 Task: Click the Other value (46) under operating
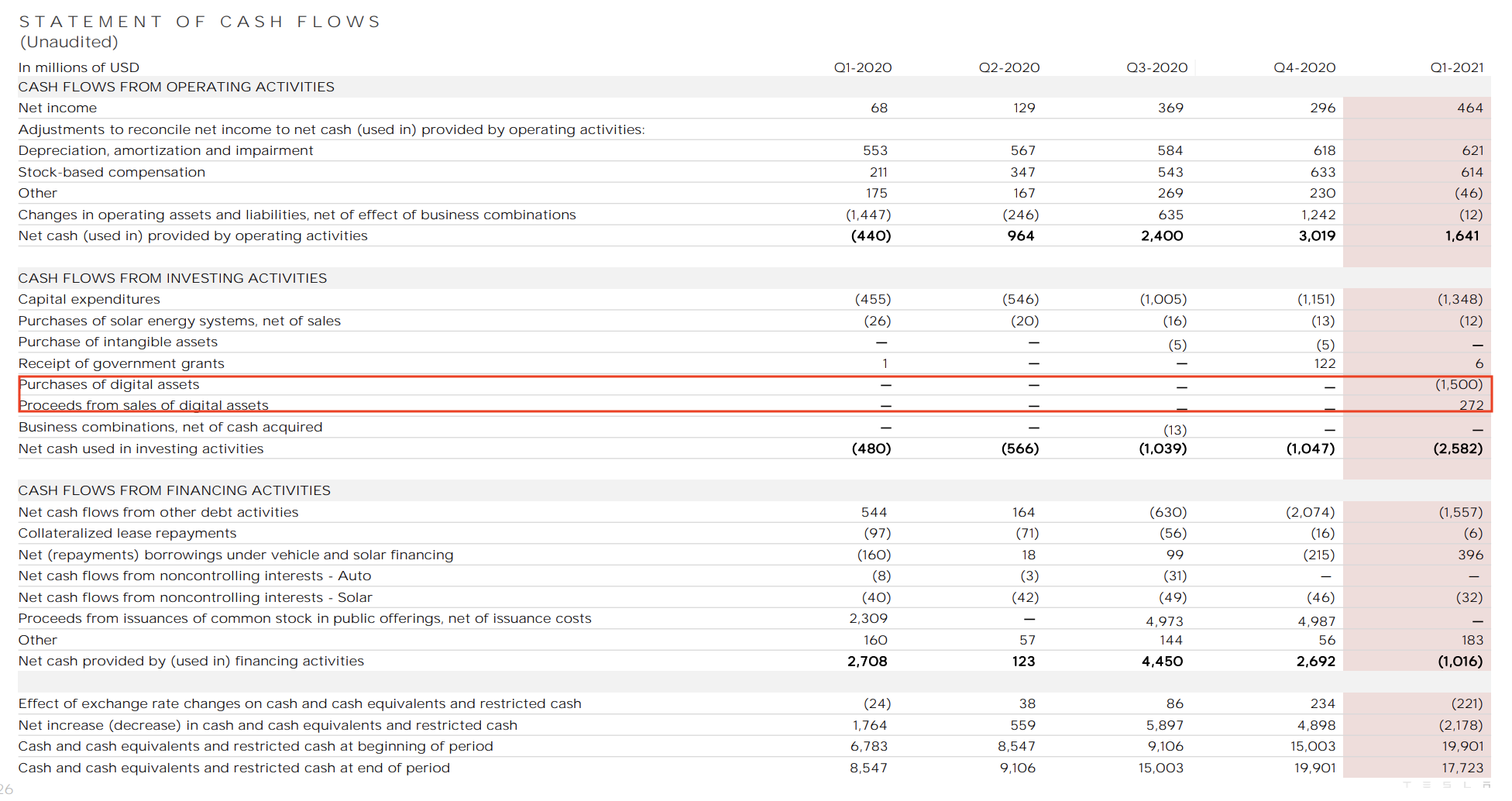(1469, 193)
